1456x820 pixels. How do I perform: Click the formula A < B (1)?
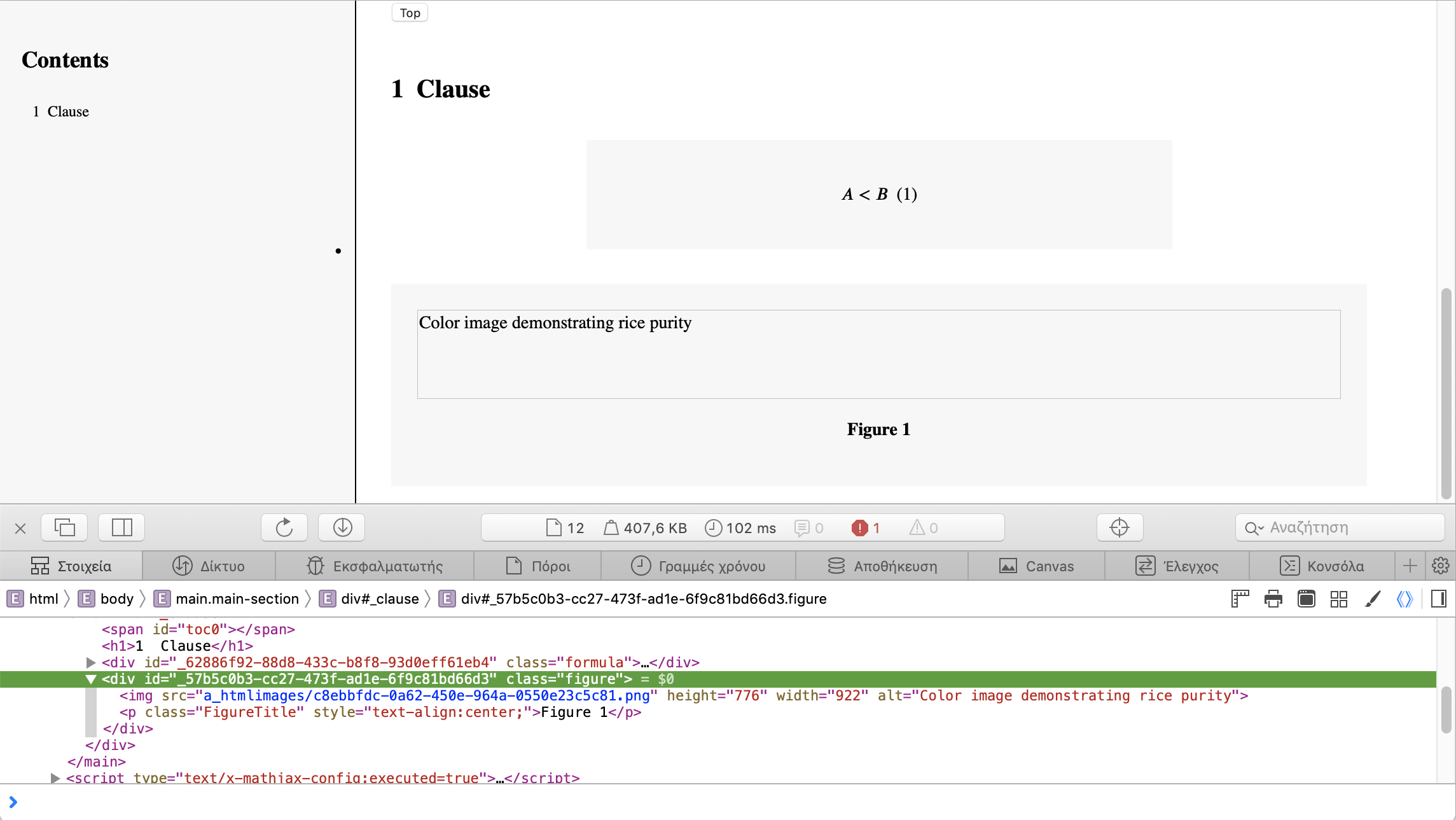[x=879, y=194]
